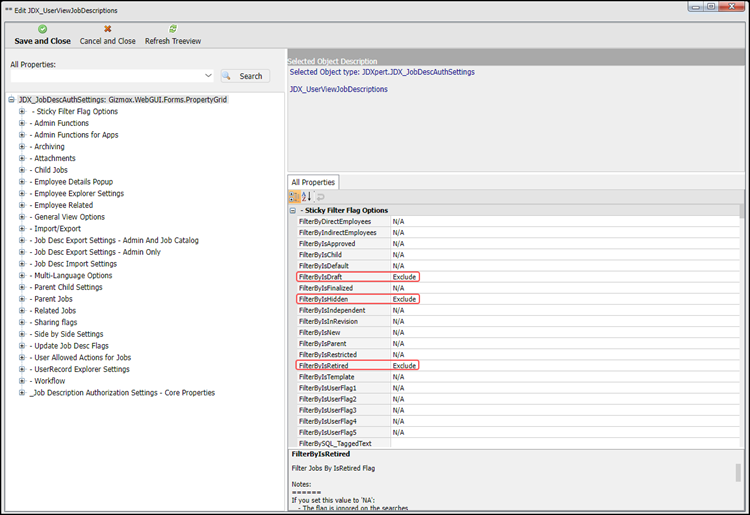
Task: Select Related Jobs tree item
Action: tap(55, 310)
